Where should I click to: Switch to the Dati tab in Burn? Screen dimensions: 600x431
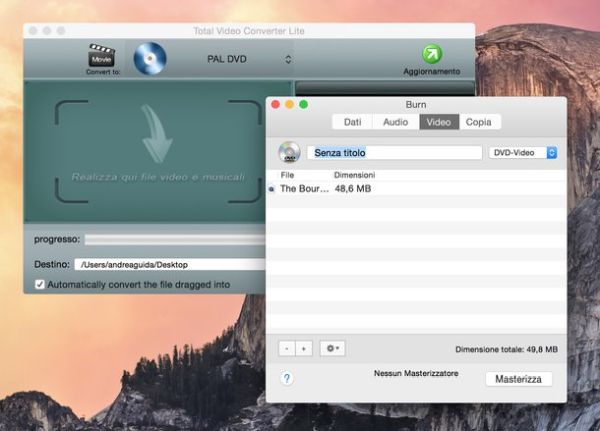352,122
